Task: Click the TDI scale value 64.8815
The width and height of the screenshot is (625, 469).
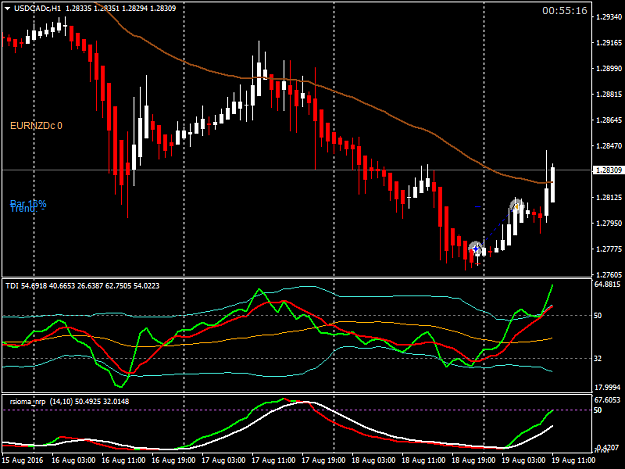Action: coord(607,284)
